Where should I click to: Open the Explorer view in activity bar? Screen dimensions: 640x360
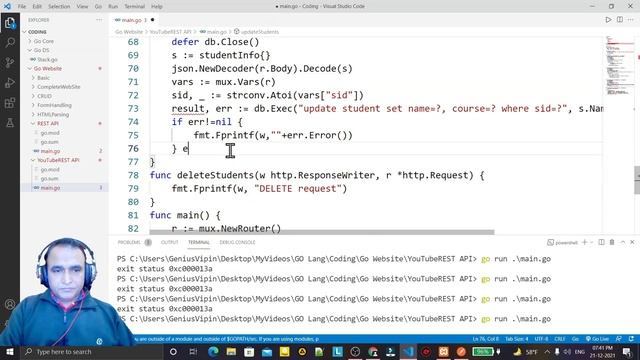[10, 23]
